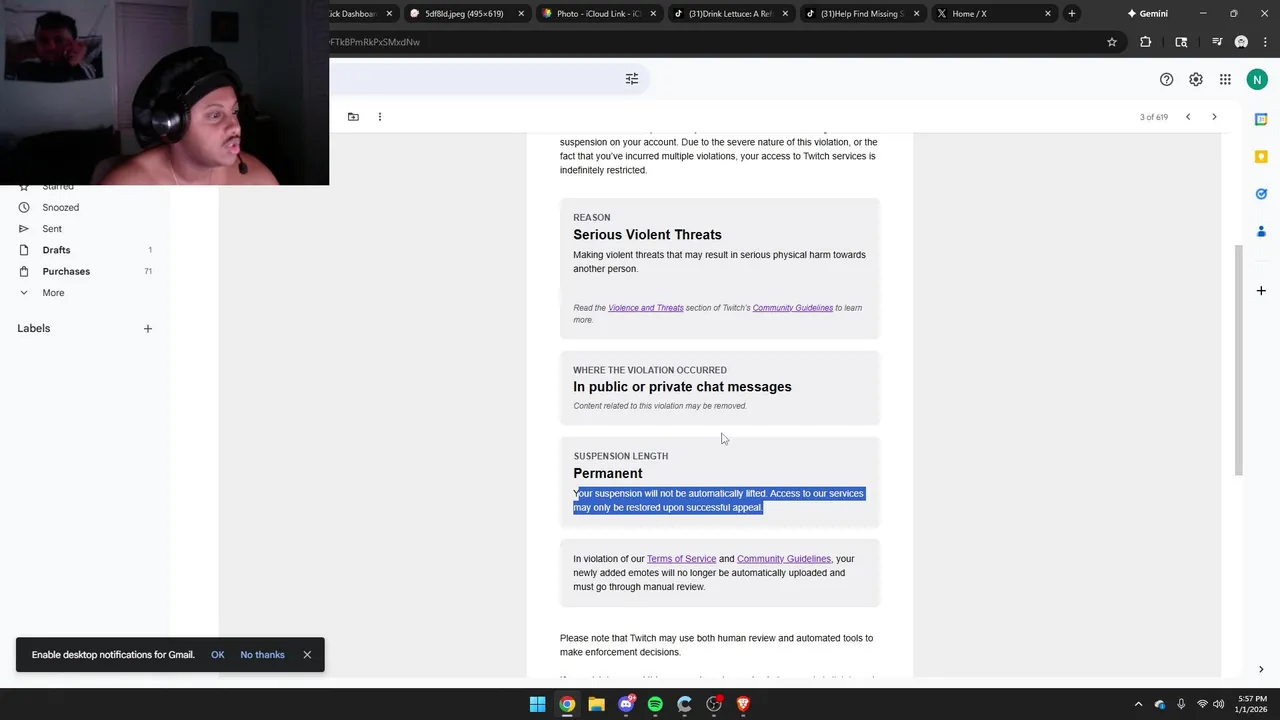Bookmark this page star icon
Viewport: 1280px width, 720px height.
point(1112,42)
